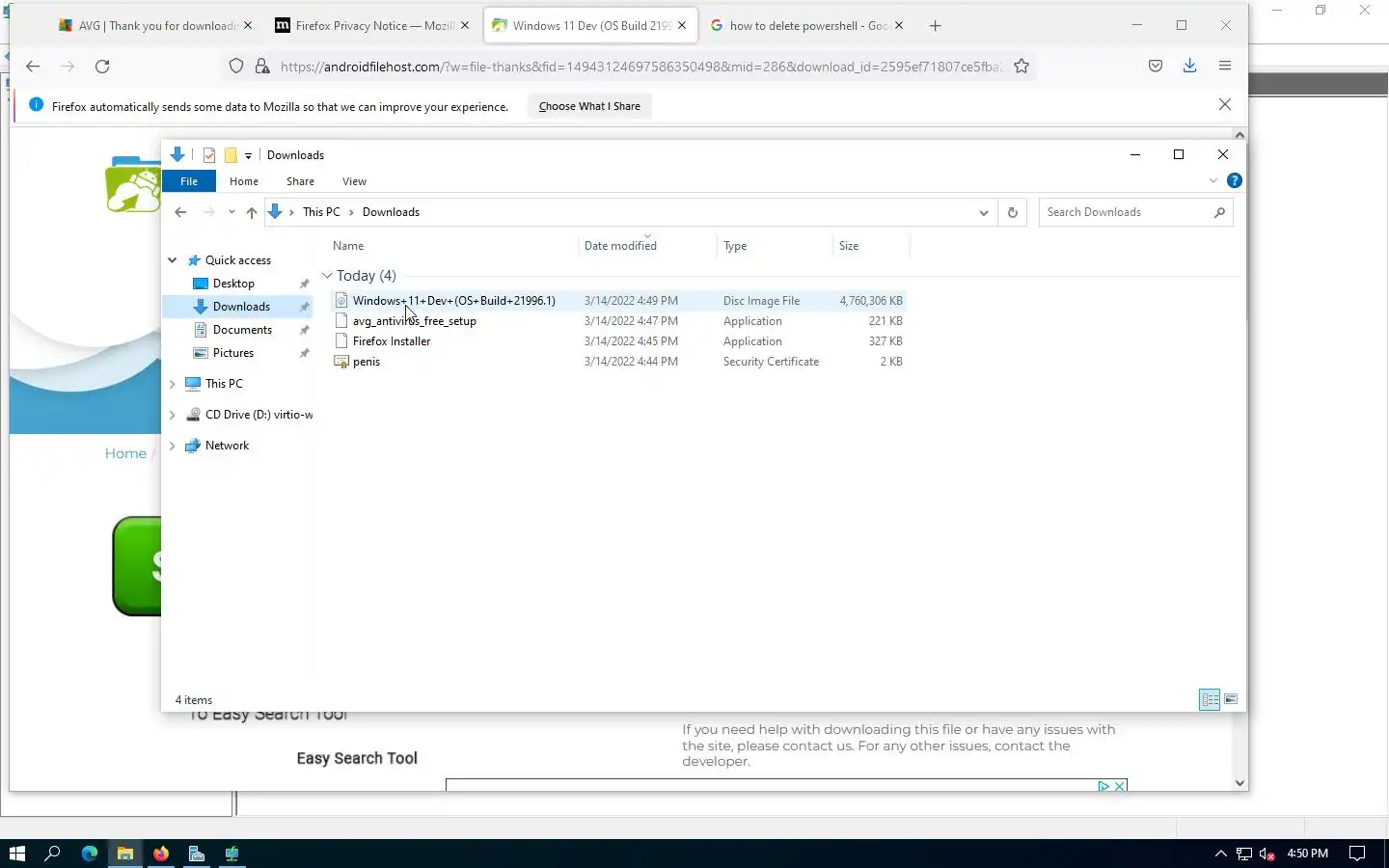Select the avg_antivirus_free_setup file

(617, 321)
